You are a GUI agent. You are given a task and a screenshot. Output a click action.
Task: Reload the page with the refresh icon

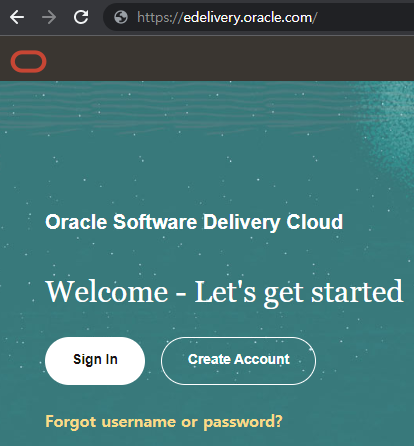point(81,17)
